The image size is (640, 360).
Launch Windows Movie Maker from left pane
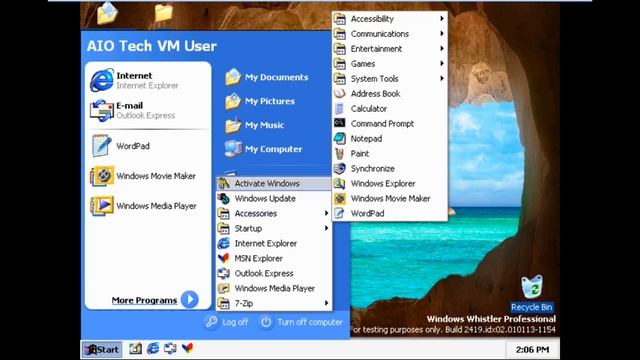tap(143, 176)
